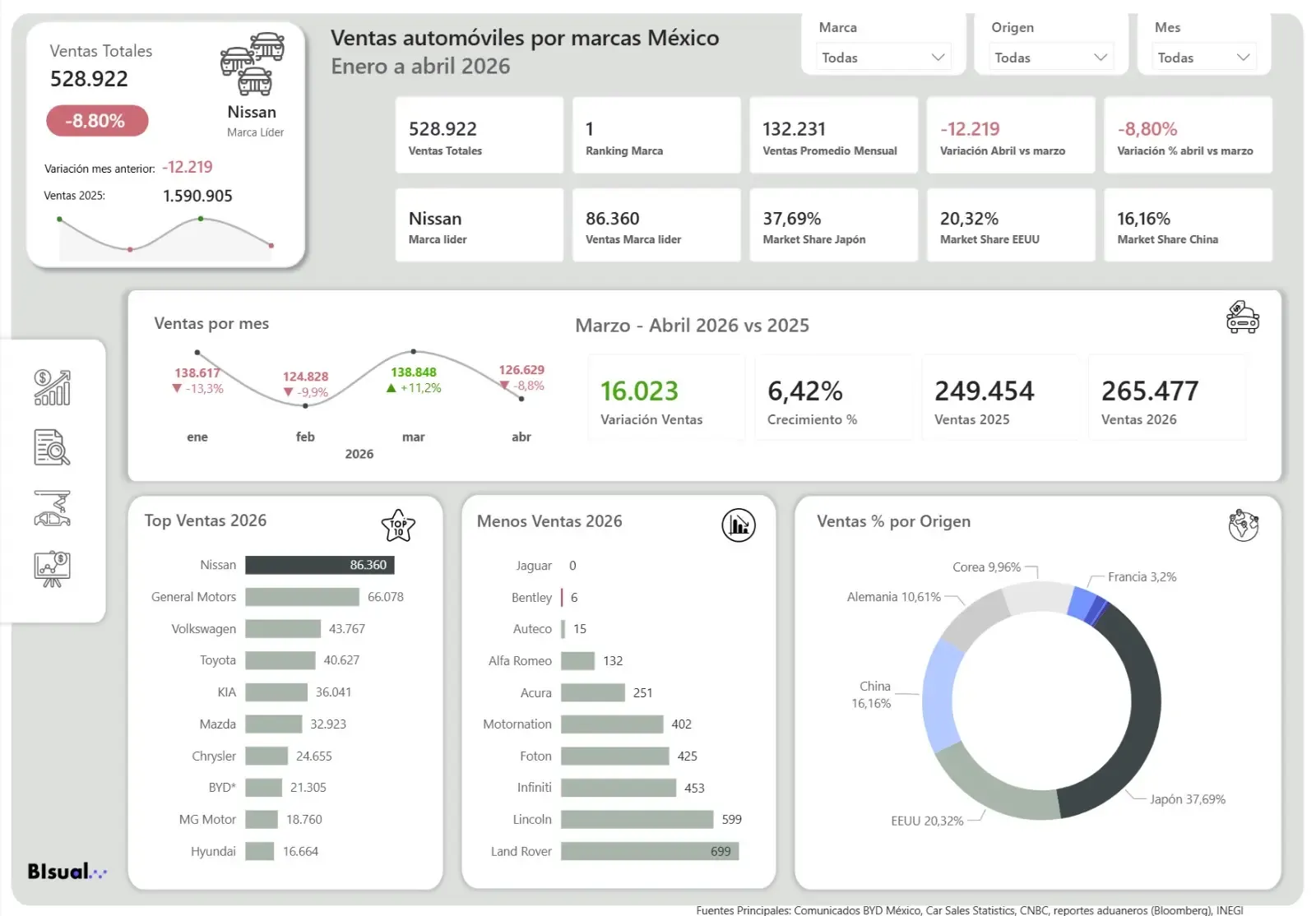This screenshot has width=1316, height=916.
Task: Click the Market Share China card
Action: 1188,225
